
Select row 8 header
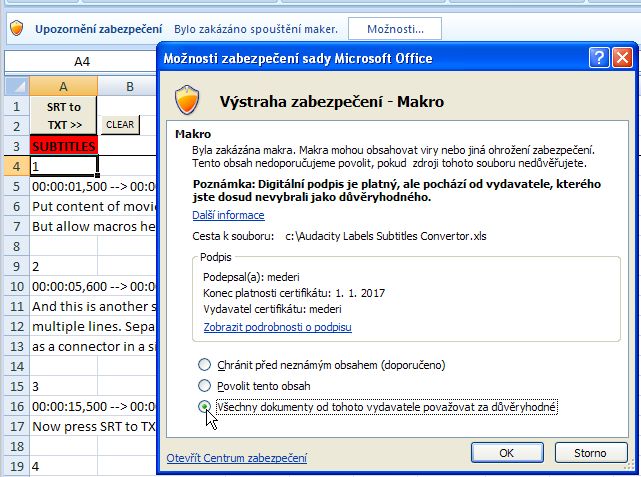pyautogui.click(x=17, y=246)
